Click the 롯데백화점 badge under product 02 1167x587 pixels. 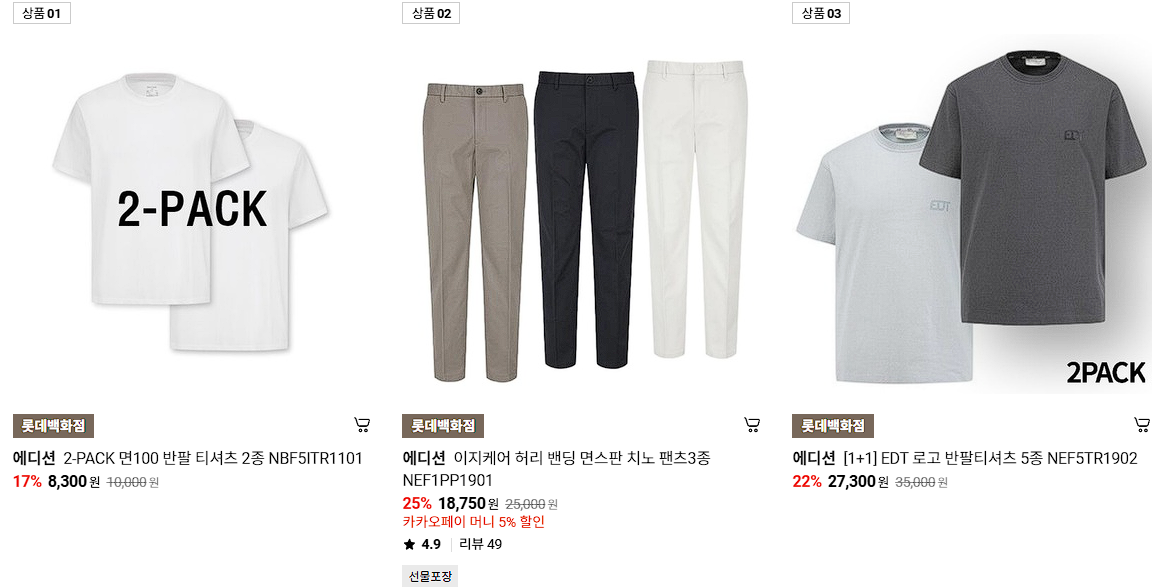point(444,426)
